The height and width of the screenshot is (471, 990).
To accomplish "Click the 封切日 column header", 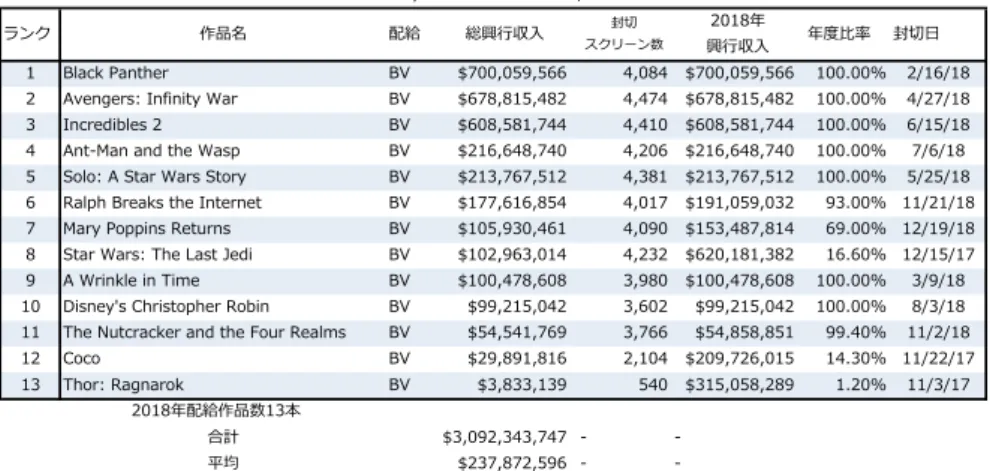I will (916, 33).
